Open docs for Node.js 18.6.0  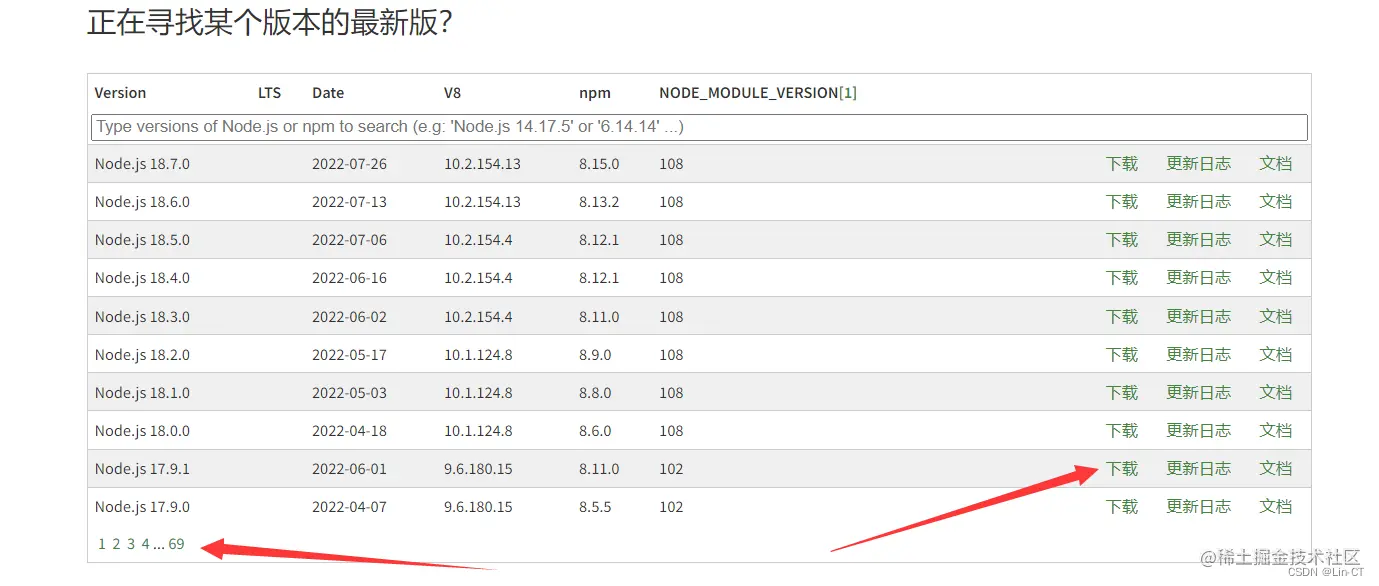pyautogui.click(x=1276, y=202)
